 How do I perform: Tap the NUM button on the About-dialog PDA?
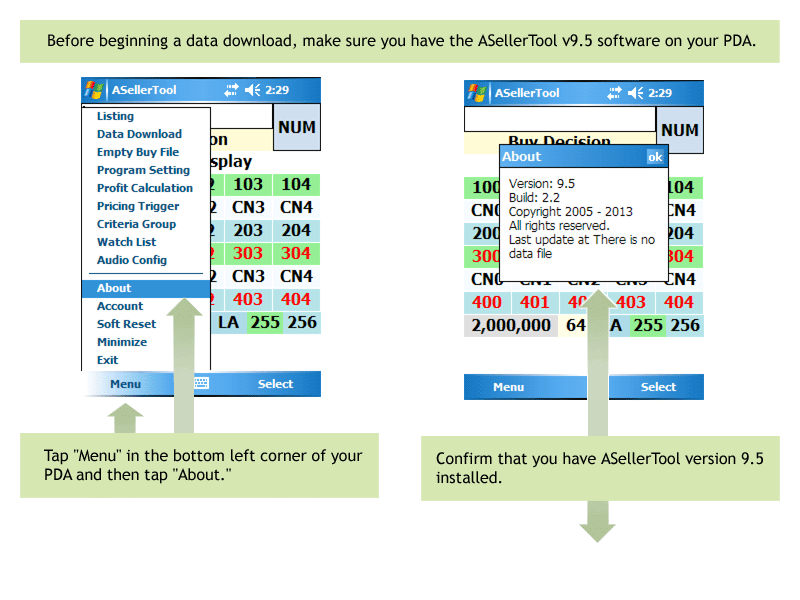coord(680,130)
